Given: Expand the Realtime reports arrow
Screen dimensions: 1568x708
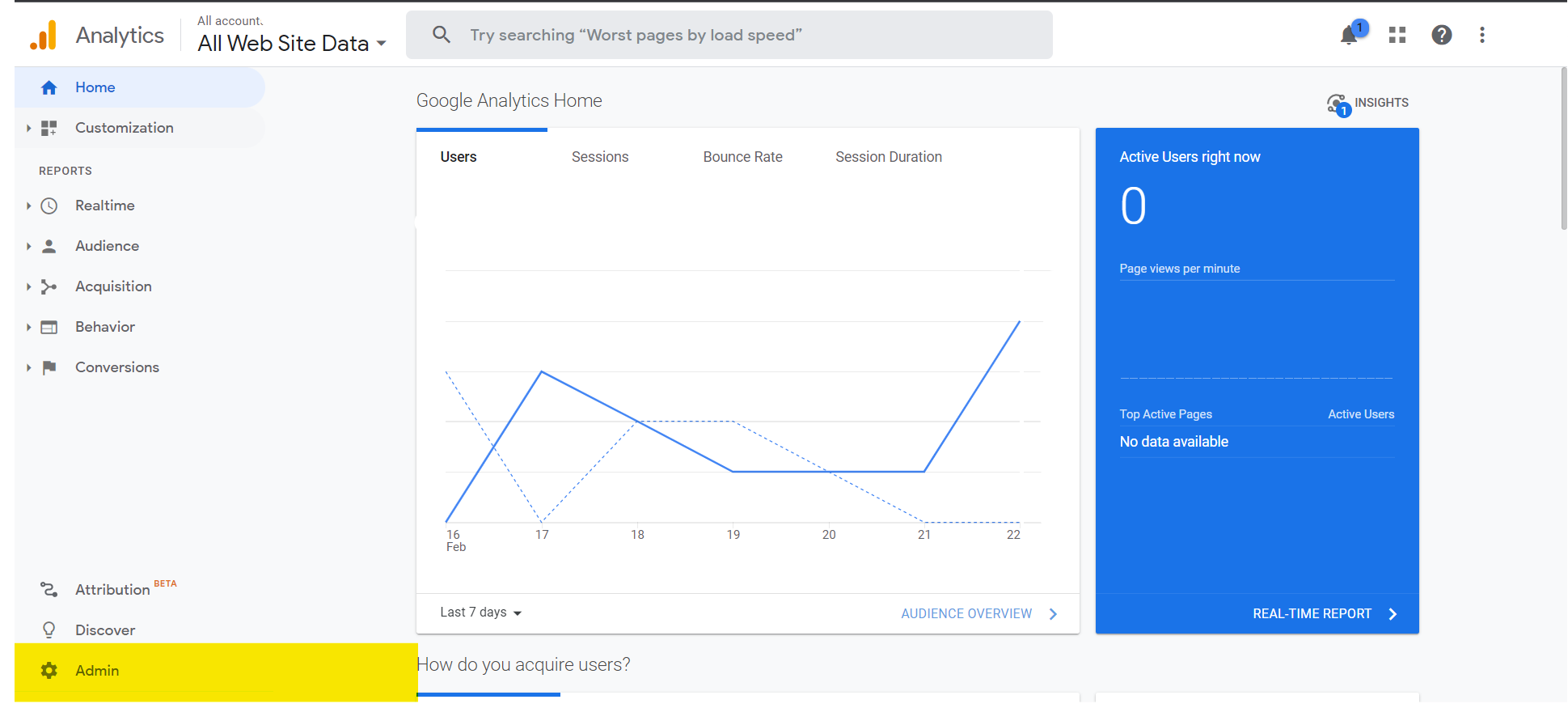Looking at the screenshot, I should tap(28, 206).
